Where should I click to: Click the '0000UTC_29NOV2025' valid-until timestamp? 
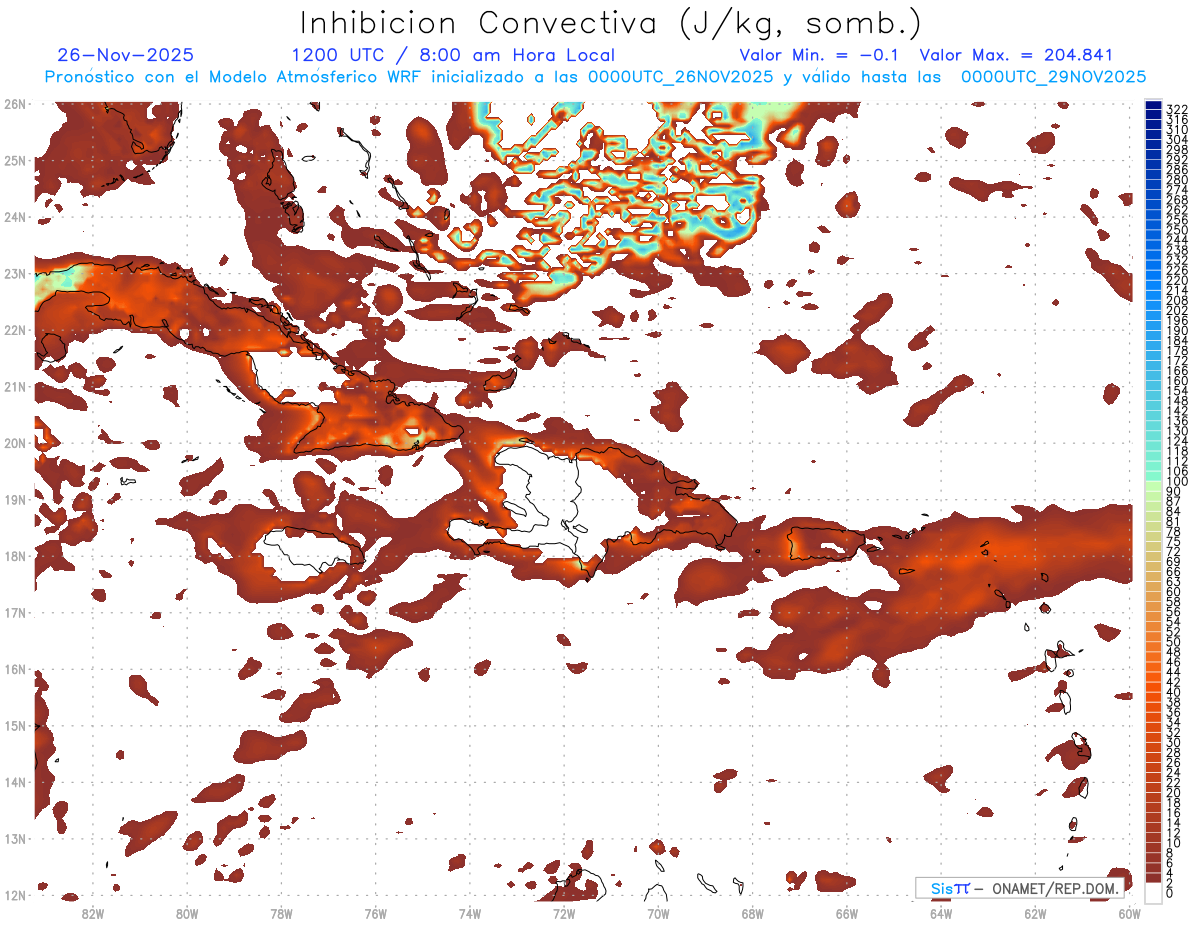click(1053, 77)
